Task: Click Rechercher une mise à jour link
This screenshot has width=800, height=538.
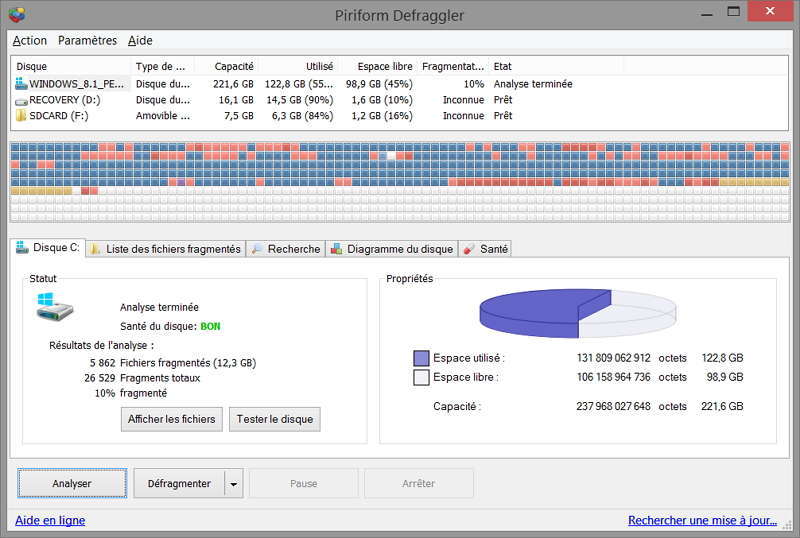Action: click(x=702, y=520)
